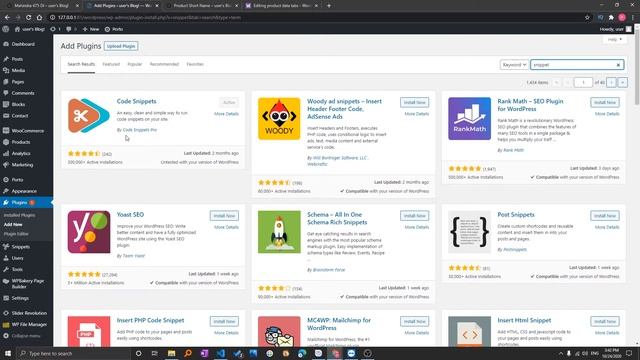
Task: Open Tools in the sidebar
Action: pos(17,269)
